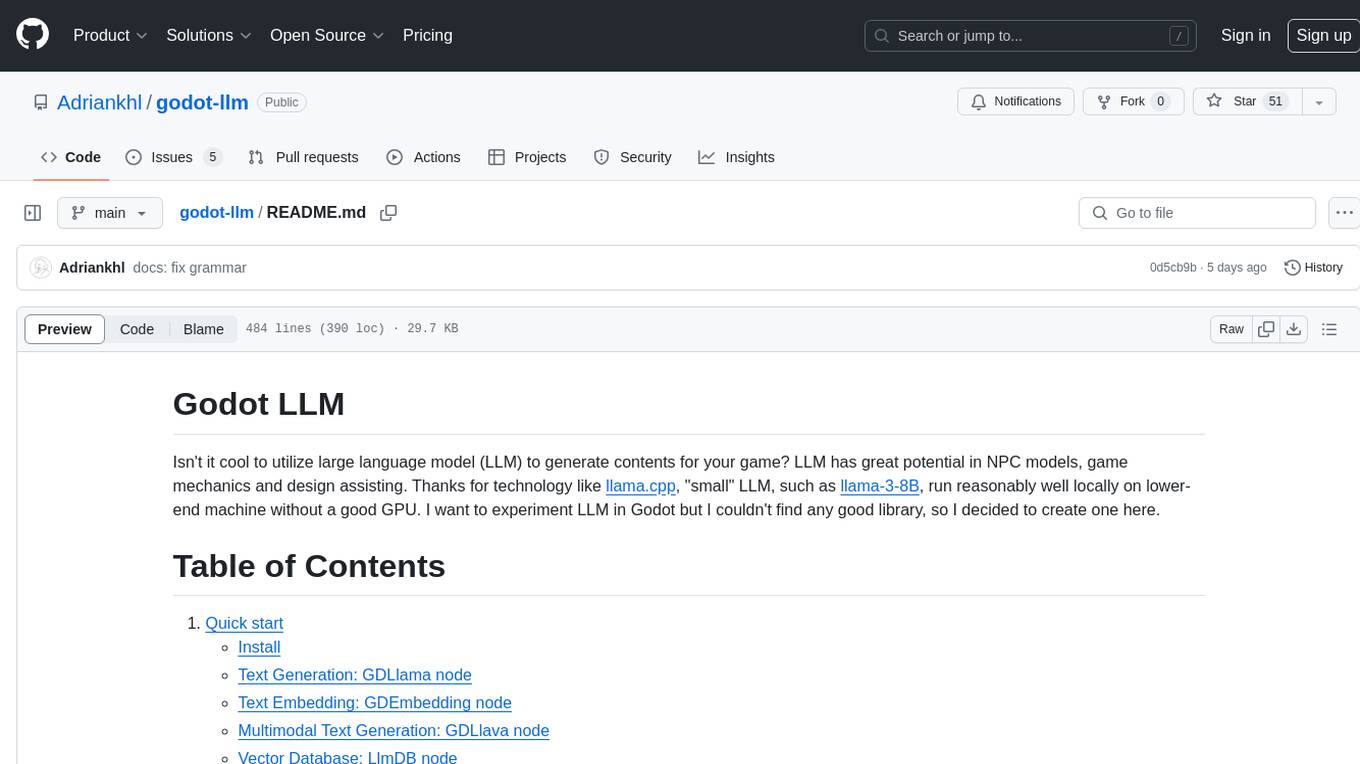The height and width of the screenshot is (764, 1360).
Task: Click the '484 lines (390 loc)' file info
Action: coord(352,329)
